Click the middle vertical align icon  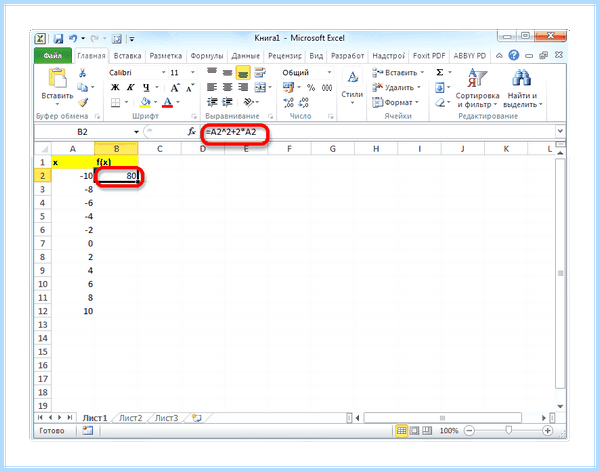[x=228, y=72]
